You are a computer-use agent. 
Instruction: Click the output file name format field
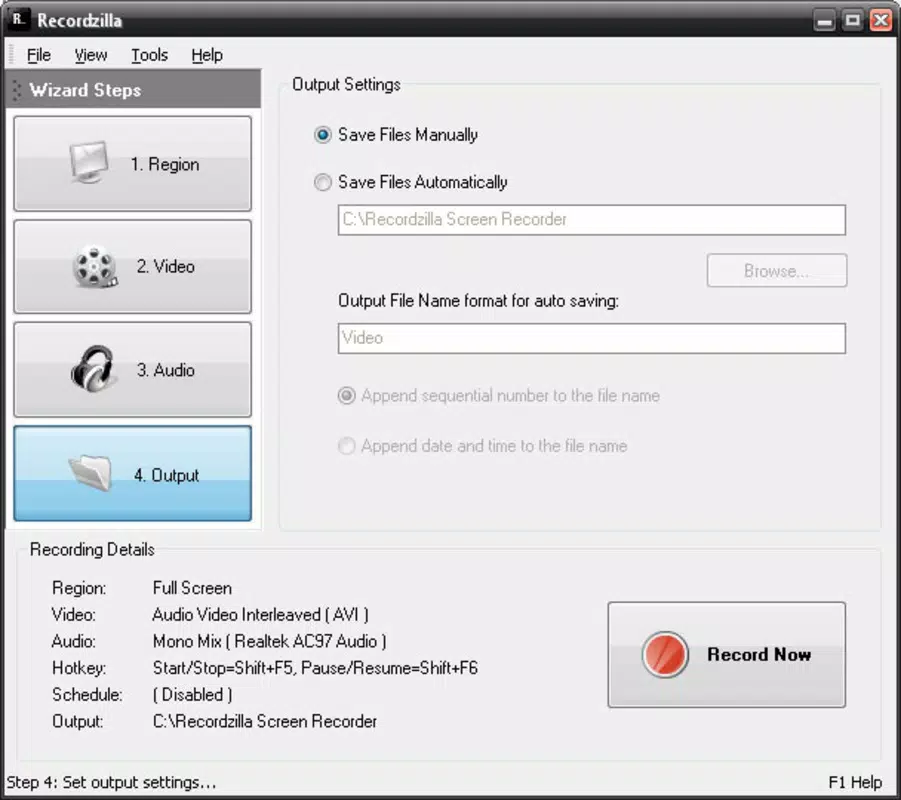592,338
